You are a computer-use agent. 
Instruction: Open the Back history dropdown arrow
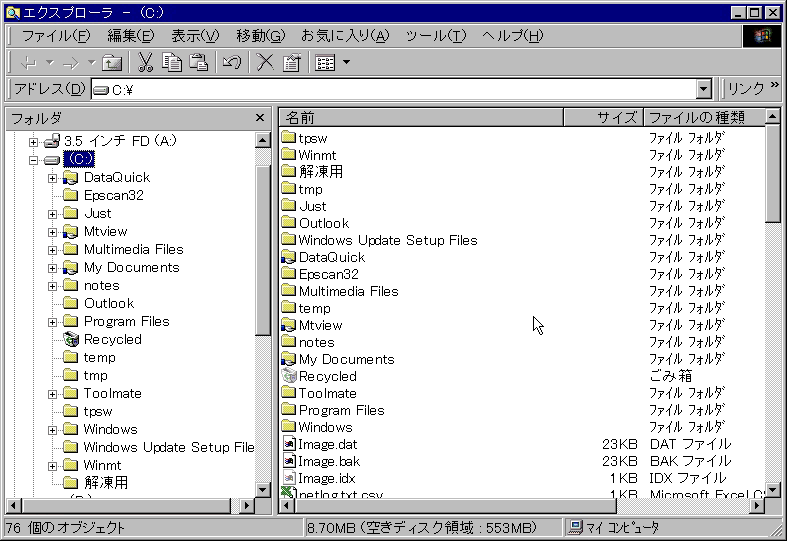tap(50, 63)
